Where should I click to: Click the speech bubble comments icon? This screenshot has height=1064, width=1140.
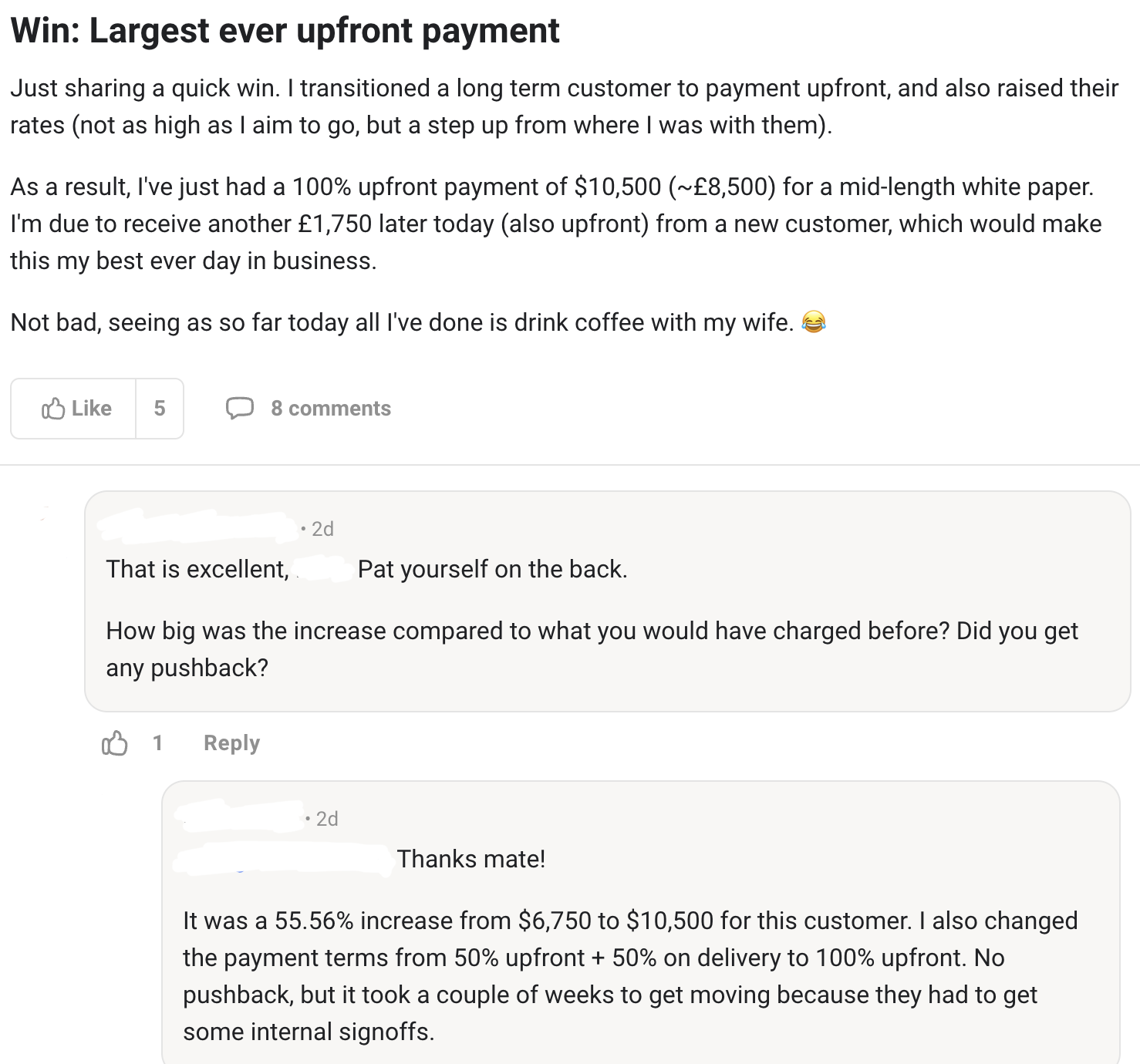(x=239, y=408)
